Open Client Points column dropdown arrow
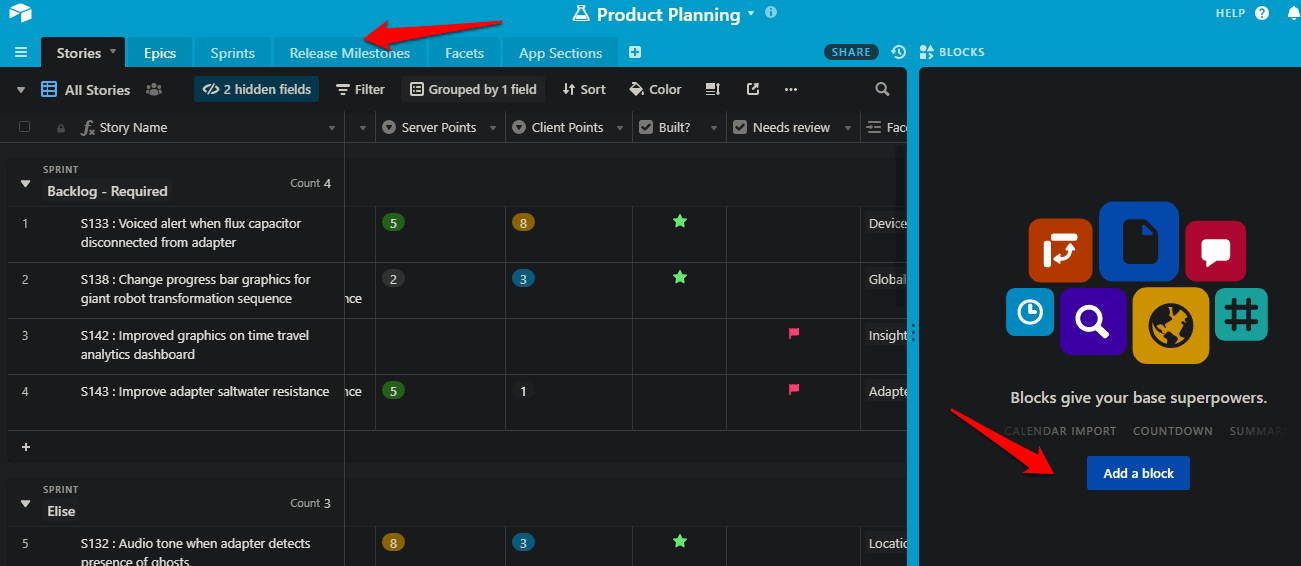 [x=620, y=128]
